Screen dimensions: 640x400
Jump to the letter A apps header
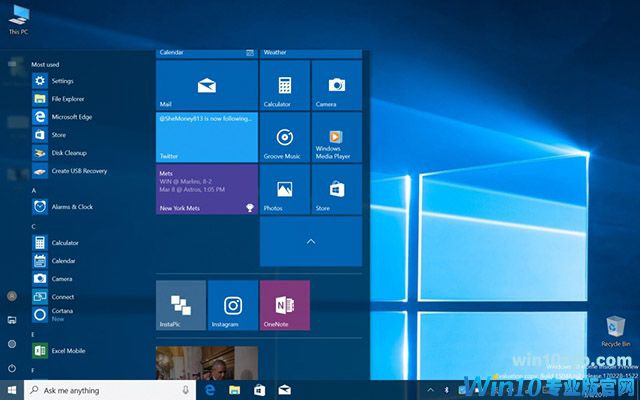[x=34, y=190]
